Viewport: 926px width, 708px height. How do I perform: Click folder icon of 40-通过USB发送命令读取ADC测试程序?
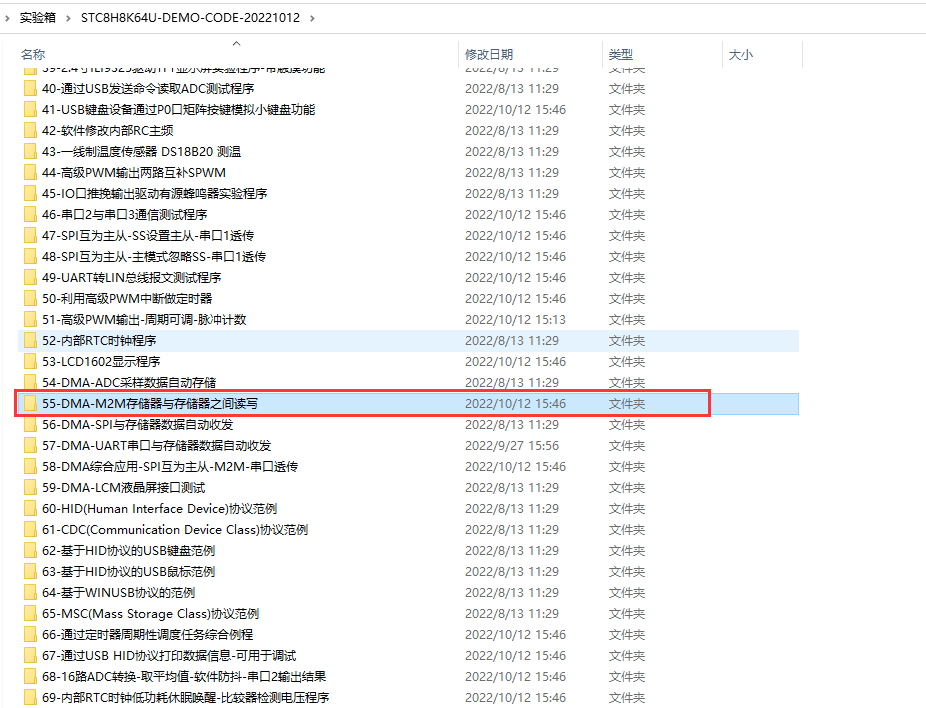[30, 89]
